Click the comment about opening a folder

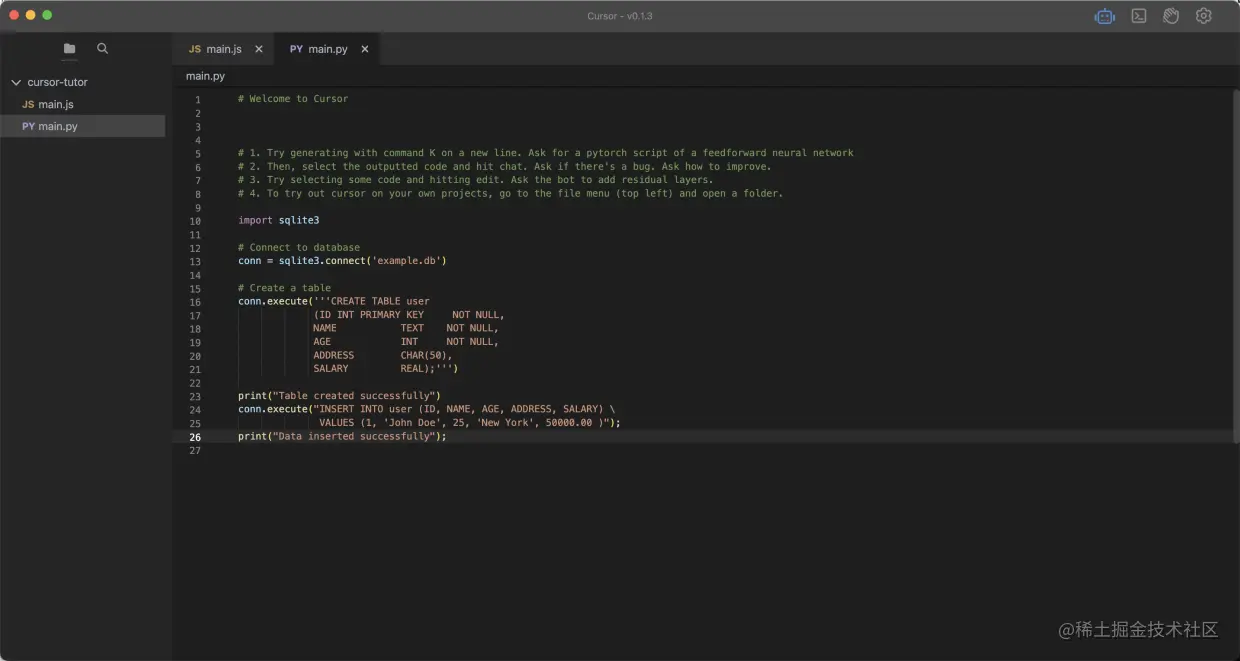[511, 194]
